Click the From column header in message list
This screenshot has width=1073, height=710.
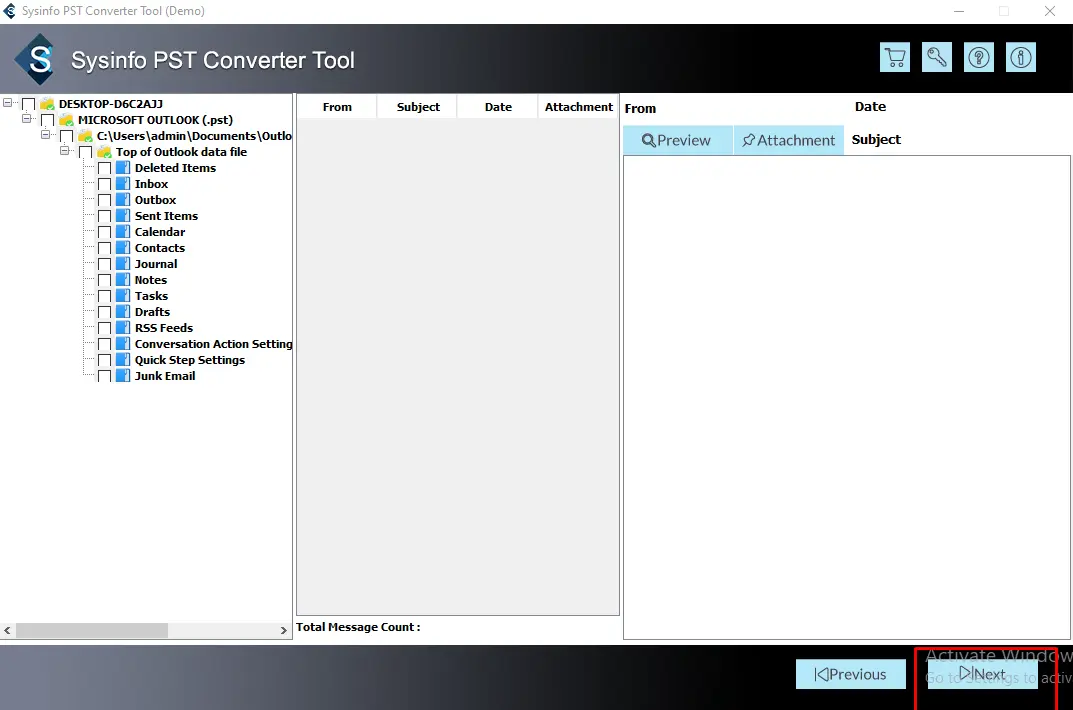(x=337, y=107)
